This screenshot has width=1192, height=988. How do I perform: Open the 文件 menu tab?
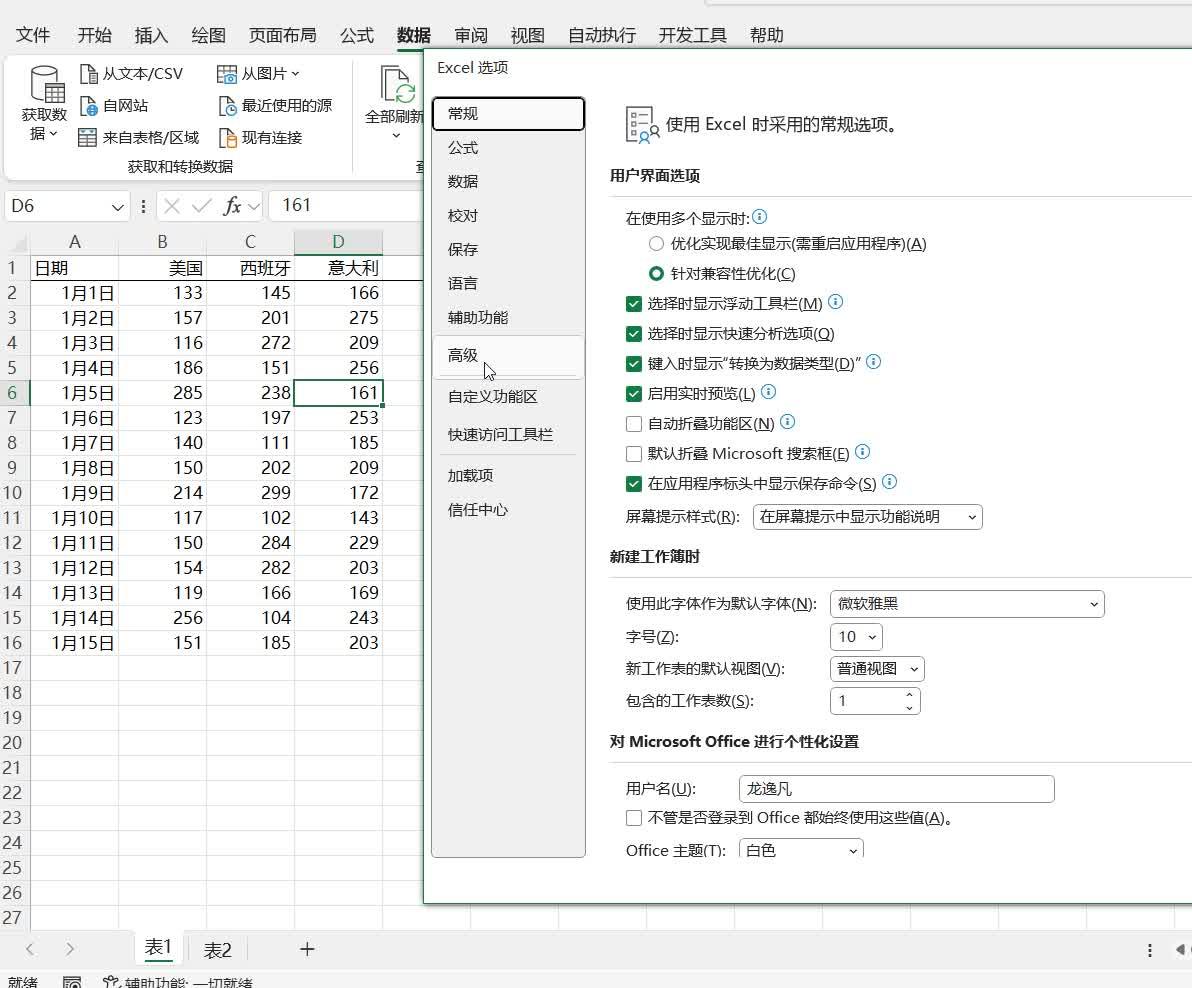pyautogui.click(x=33, y=35)
